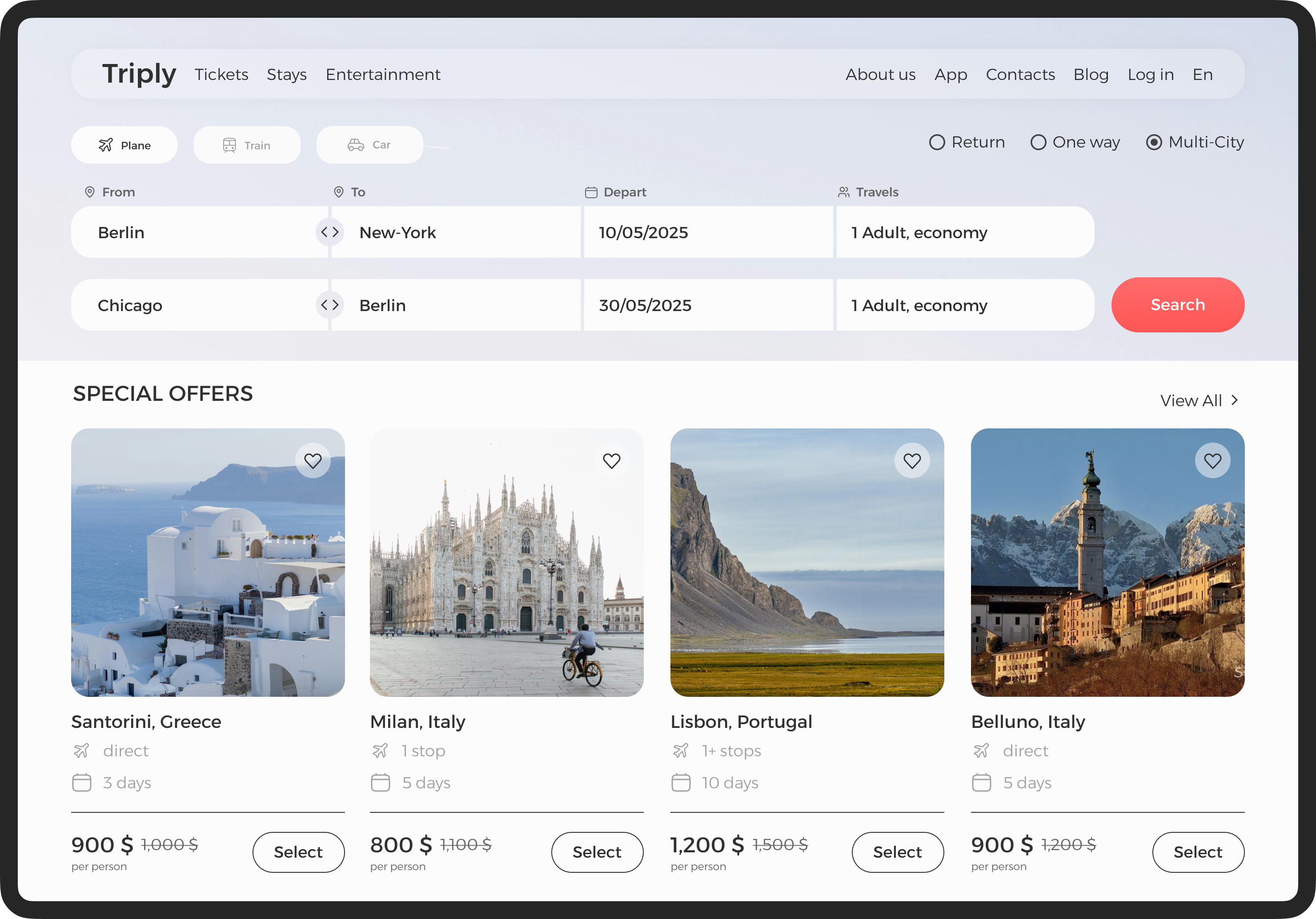Swap Berlin and New-York with arrows icon
This screenshot has width=1316, height=919.
coord(329,232)
